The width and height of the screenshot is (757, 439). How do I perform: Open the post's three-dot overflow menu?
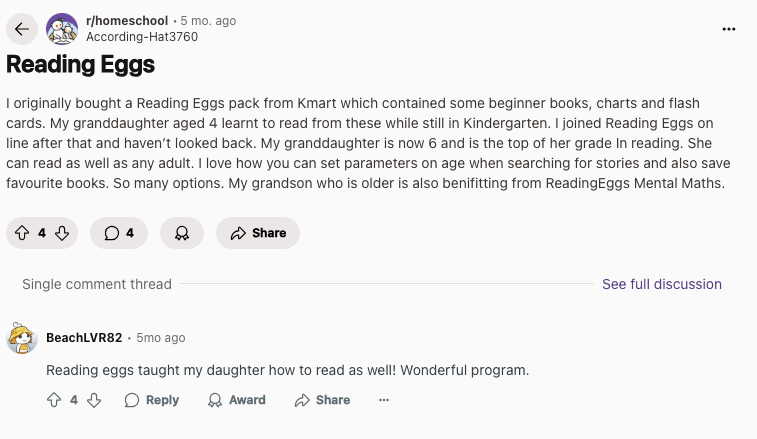tap(728, 29)
